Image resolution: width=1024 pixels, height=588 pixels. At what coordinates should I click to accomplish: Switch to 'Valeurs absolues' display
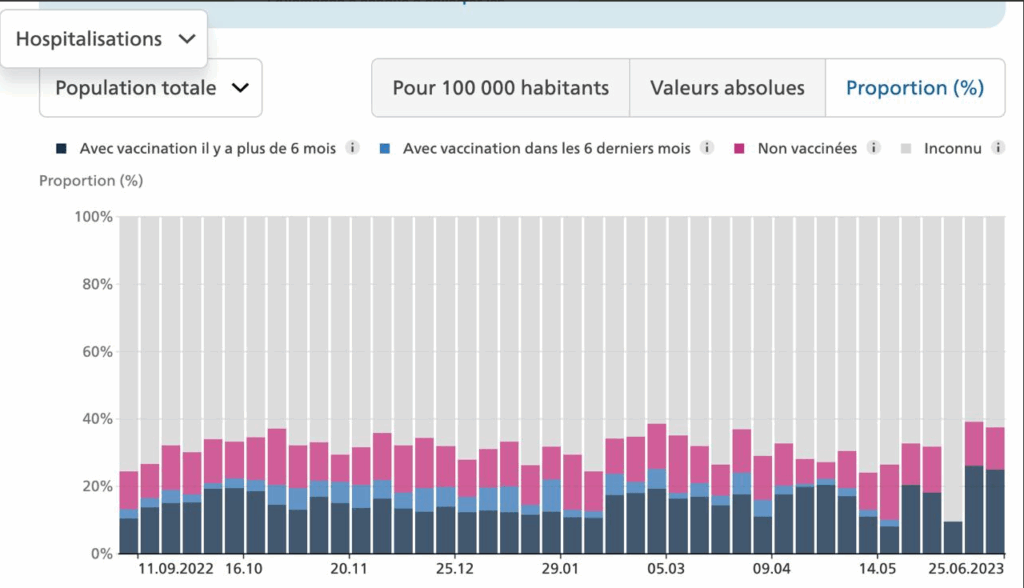(x=727, y=88)
